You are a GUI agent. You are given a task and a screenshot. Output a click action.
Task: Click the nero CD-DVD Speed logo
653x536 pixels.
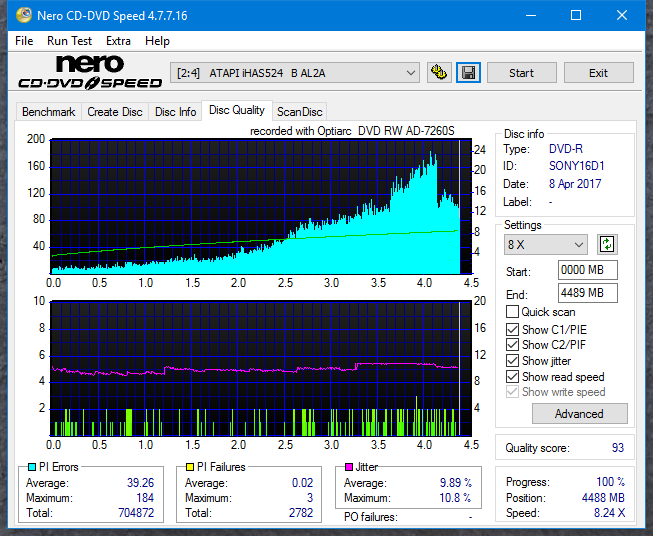tap(90, 72)
